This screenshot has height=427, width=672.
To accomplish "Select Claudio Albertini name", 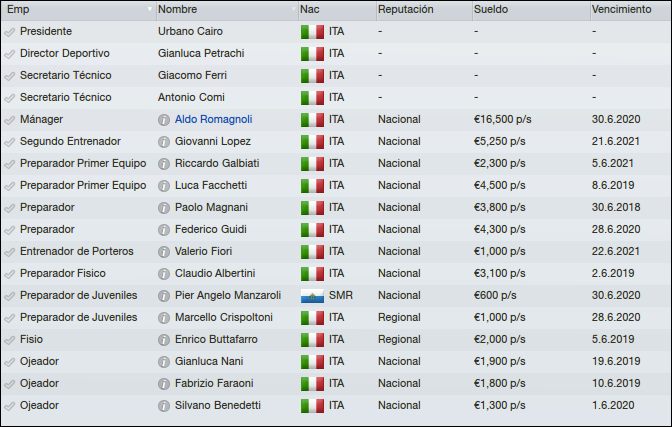I will coord(215,273).
